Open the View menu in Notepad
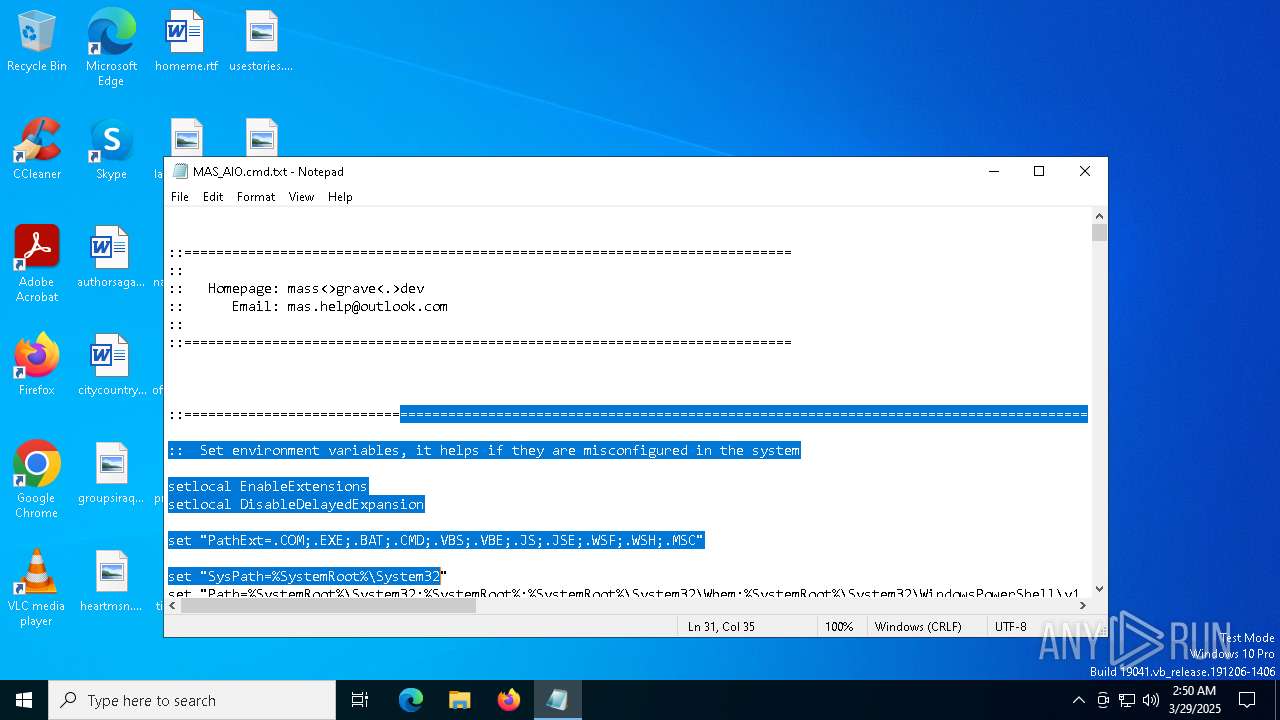 [x=302, y=197]
